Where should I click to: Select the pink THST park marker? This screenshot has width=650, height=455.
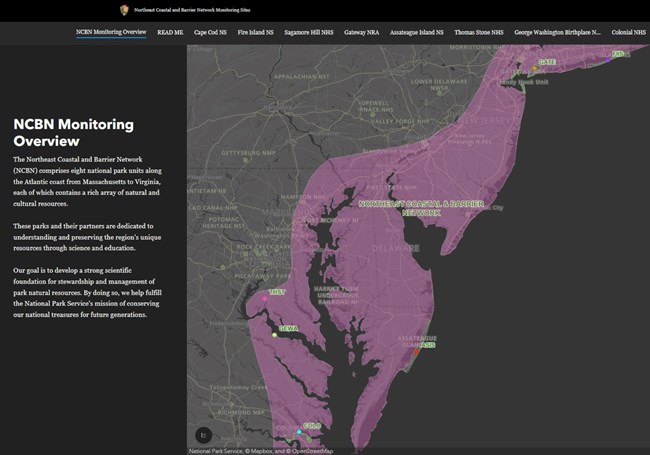click(x=265, y=298)
